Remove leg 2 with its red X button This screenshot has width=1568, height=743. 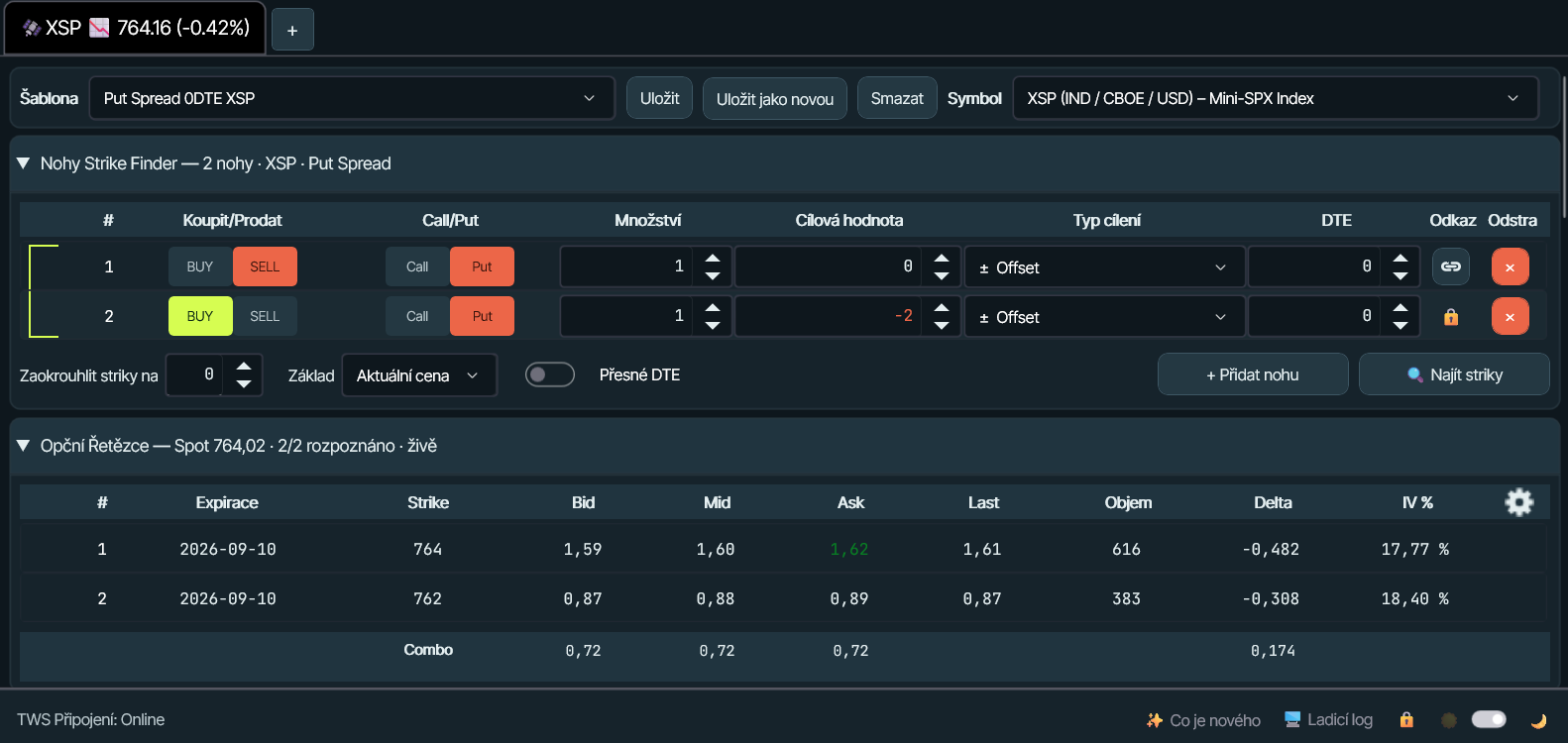pyautogui.click(x=1510, y=316)
